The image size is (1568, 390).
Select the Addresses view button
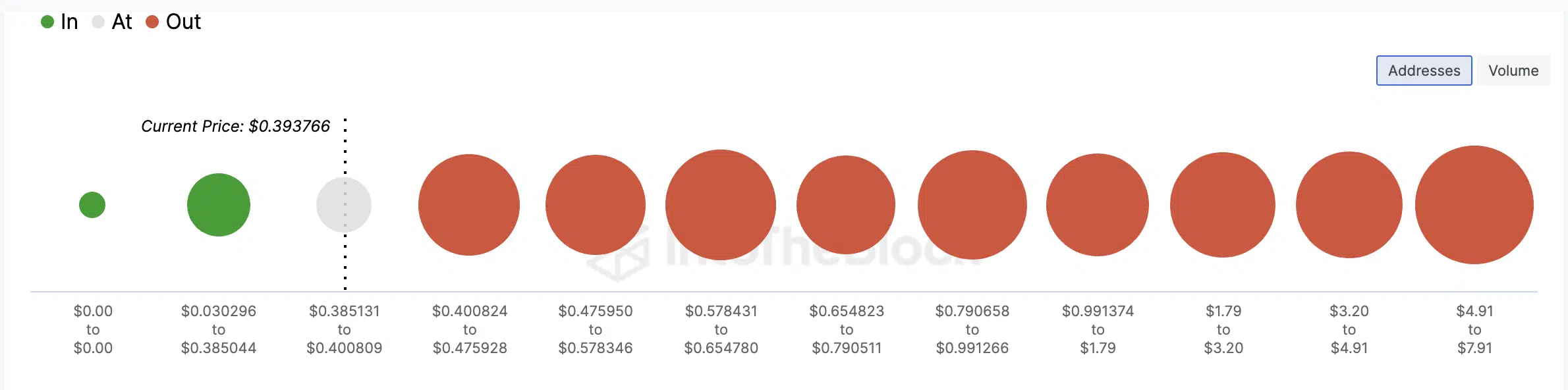point(1424,70)
